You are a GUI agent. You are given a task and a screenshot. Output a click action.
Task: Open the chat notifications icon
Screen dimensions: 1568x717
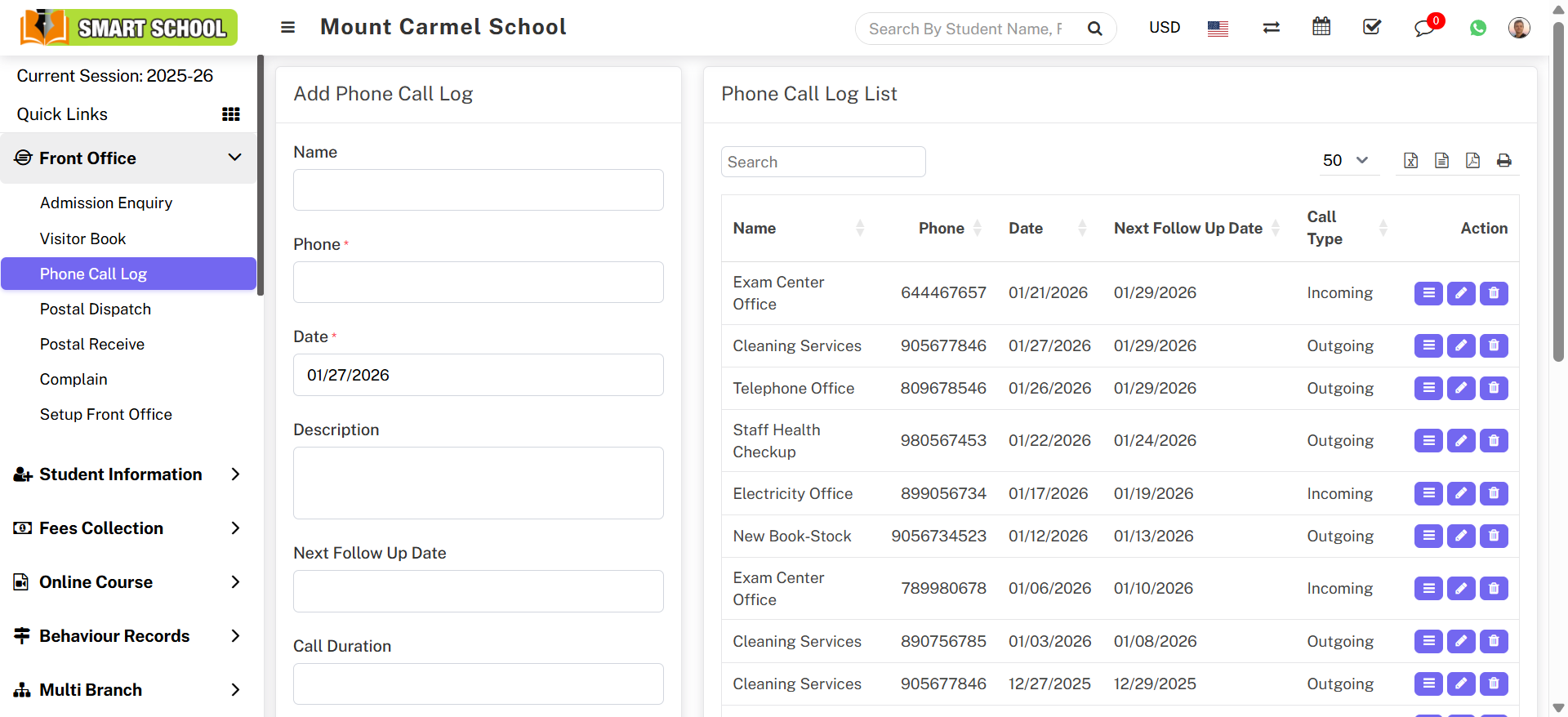pos(1424,28)
